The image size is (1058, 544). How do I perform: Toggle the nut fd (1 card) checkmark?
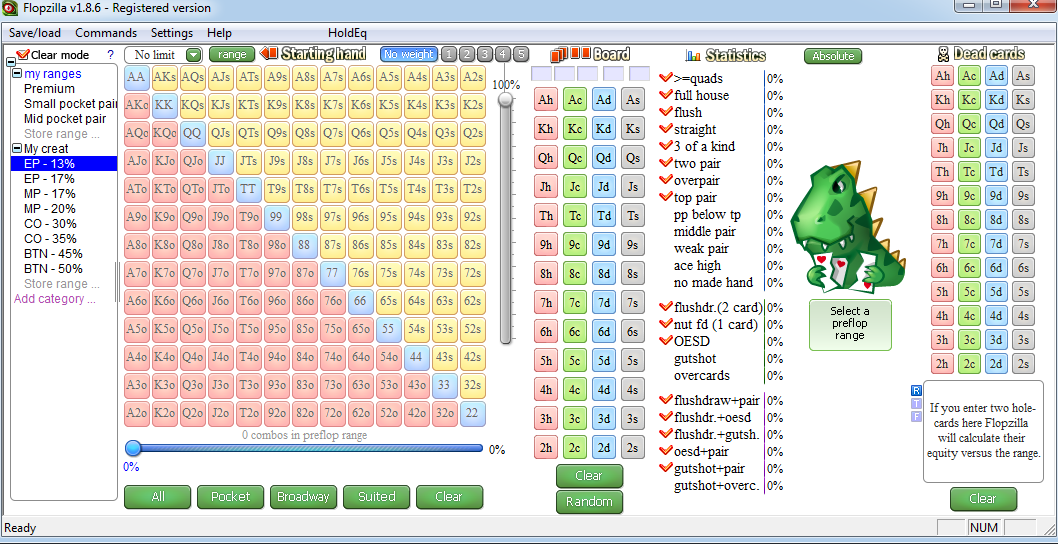tap(666, 324)
